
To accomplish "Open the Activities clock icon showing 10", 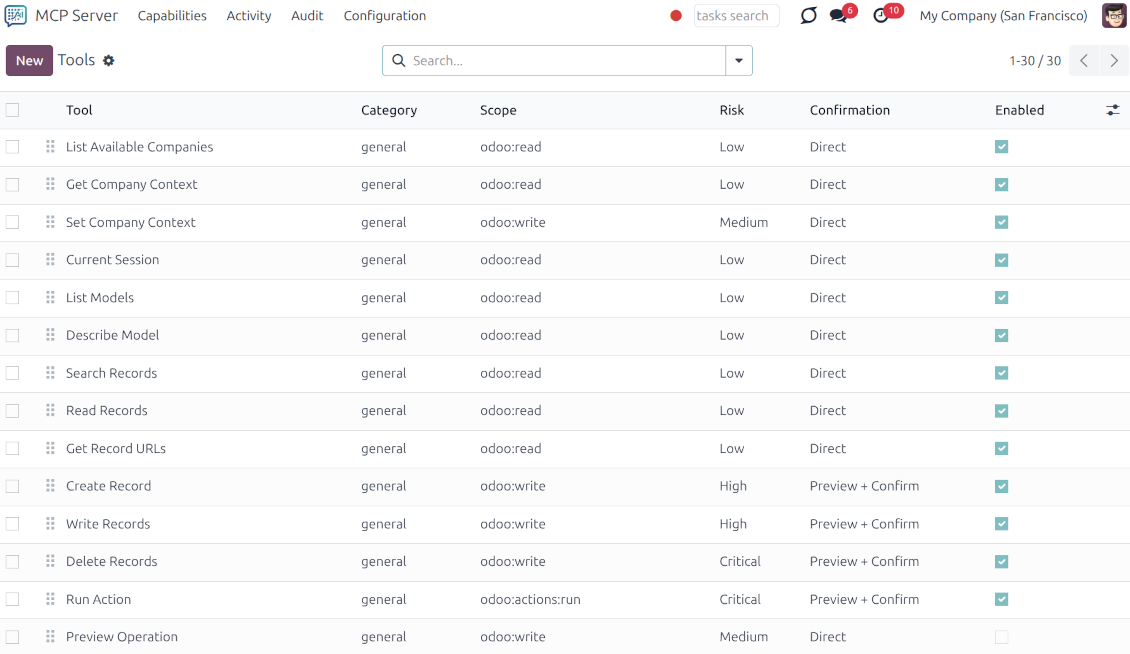I will [880, 15].
